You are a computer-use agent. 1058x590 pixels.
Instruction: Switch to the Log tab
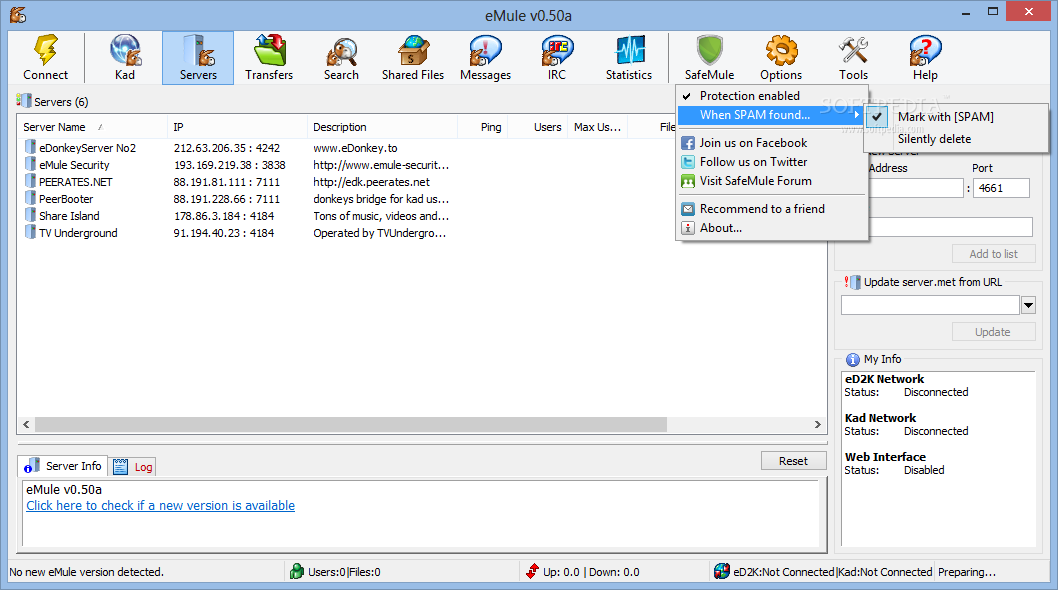[133, 466]
